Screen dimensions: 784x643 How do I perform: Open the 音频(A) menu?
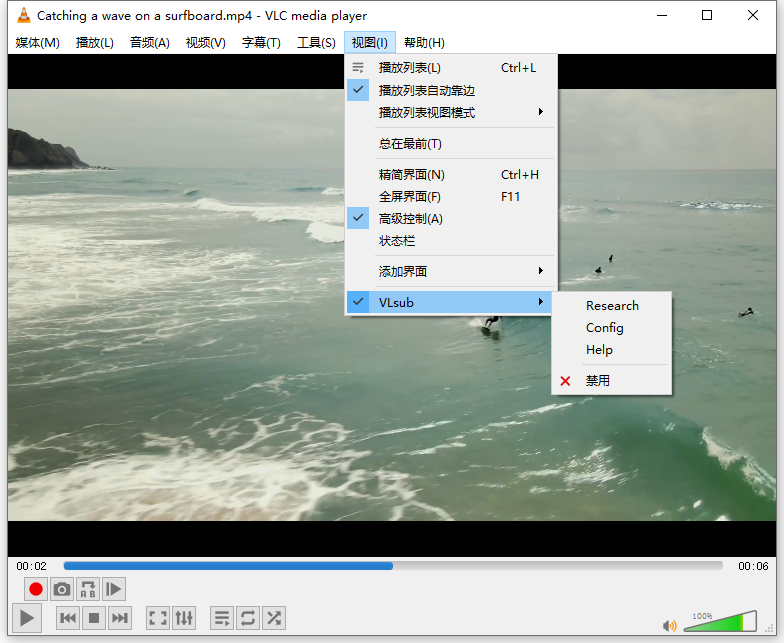[x=150, y=42]
